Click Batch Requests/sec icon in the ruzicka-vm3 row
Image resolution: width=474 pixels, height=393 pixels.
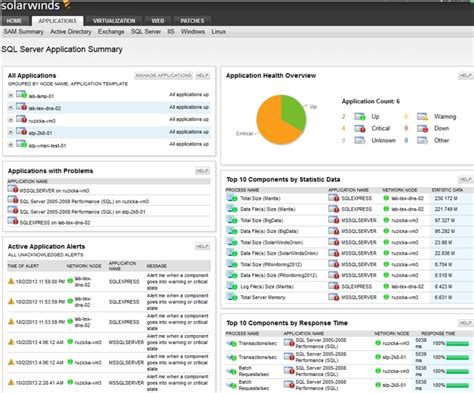click(x=231, y=371)
